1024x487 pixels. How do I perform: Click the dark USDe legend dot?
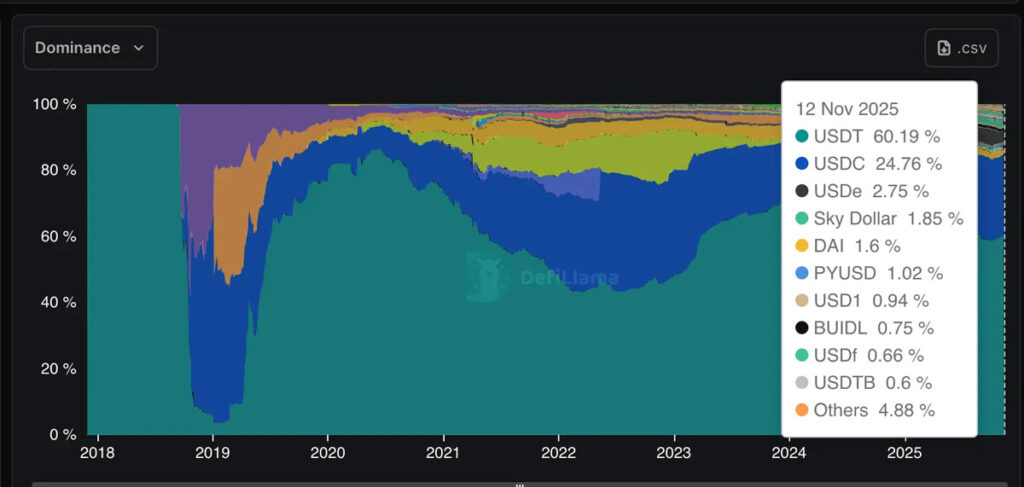pyautogui.click(x=802, y=191)
